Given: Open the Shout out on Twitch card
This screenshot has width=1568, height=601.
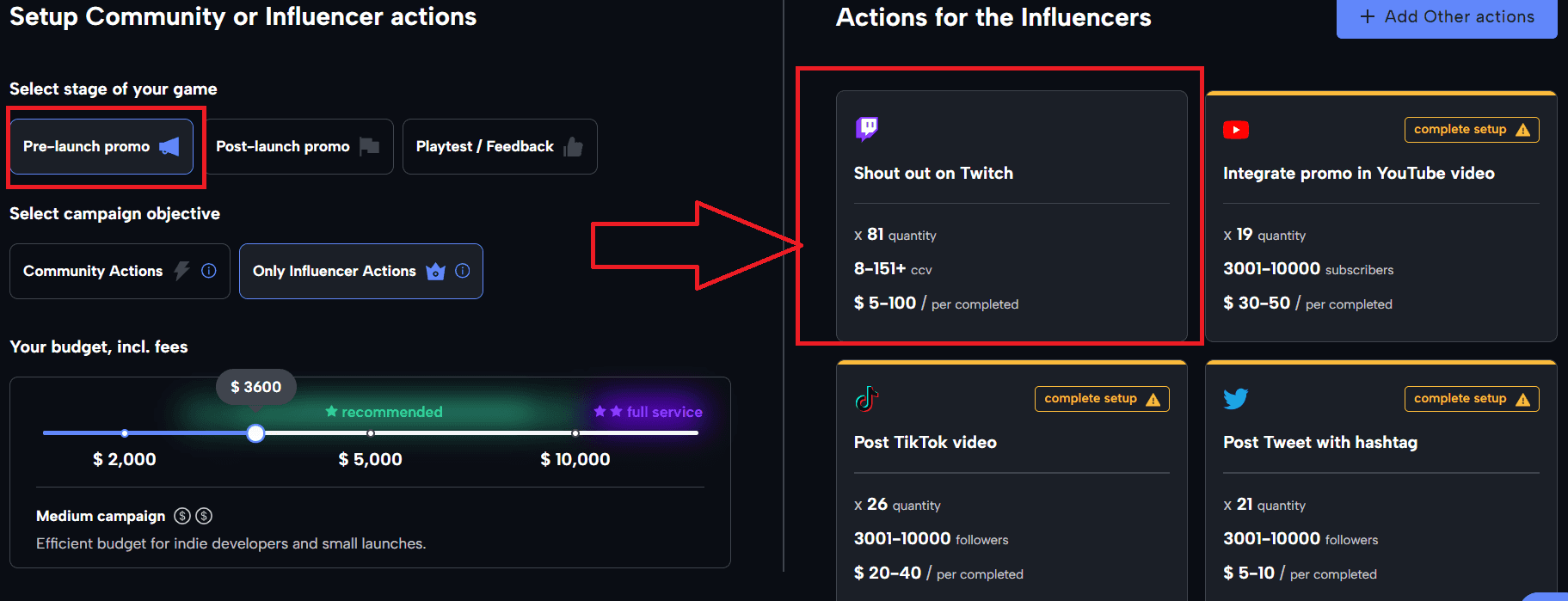Looking at the screenshot, I should 1012,216.
